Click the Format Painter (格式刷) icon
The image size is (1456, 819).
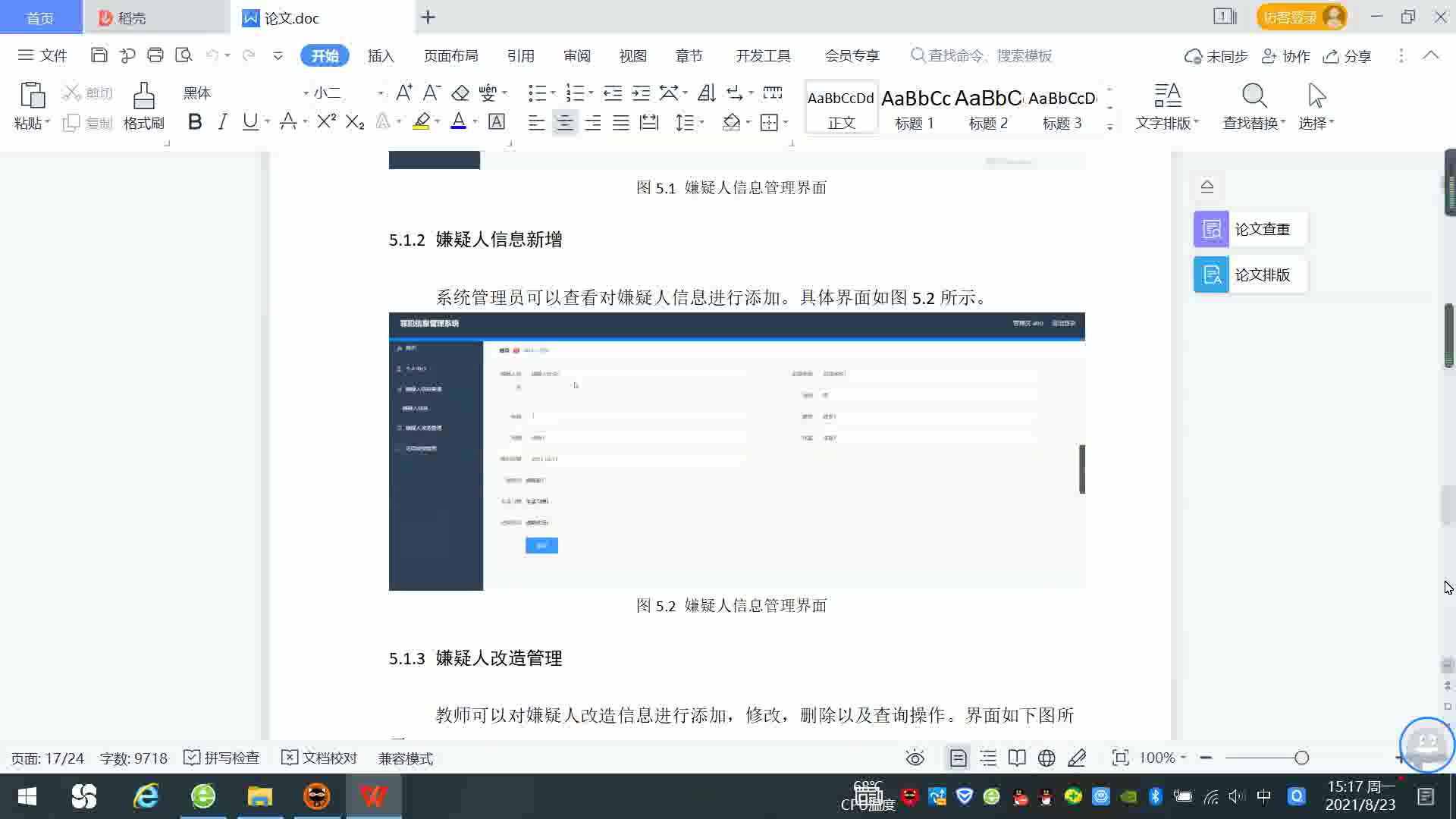(x=143, y=97)
